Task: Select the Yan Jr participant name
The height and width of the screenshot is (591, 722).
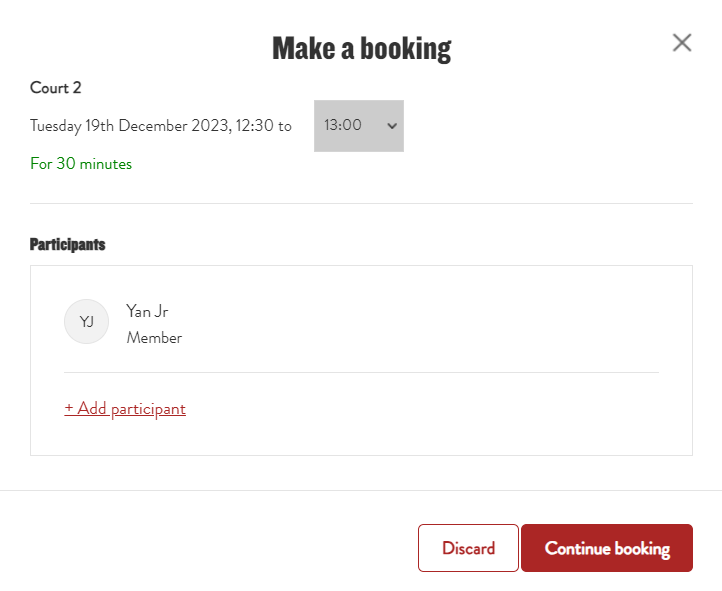Action: [x=147, y=311]
